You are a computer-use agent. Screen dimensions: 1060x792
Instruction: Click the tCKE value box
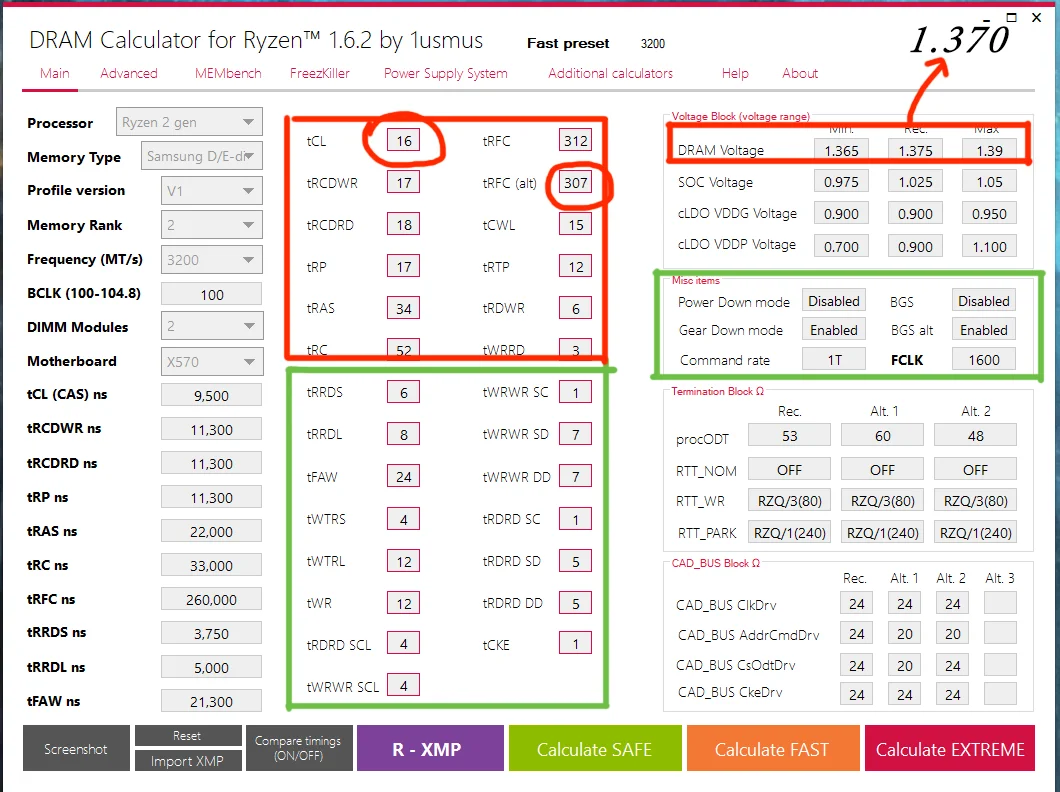(x=575, y=644)
